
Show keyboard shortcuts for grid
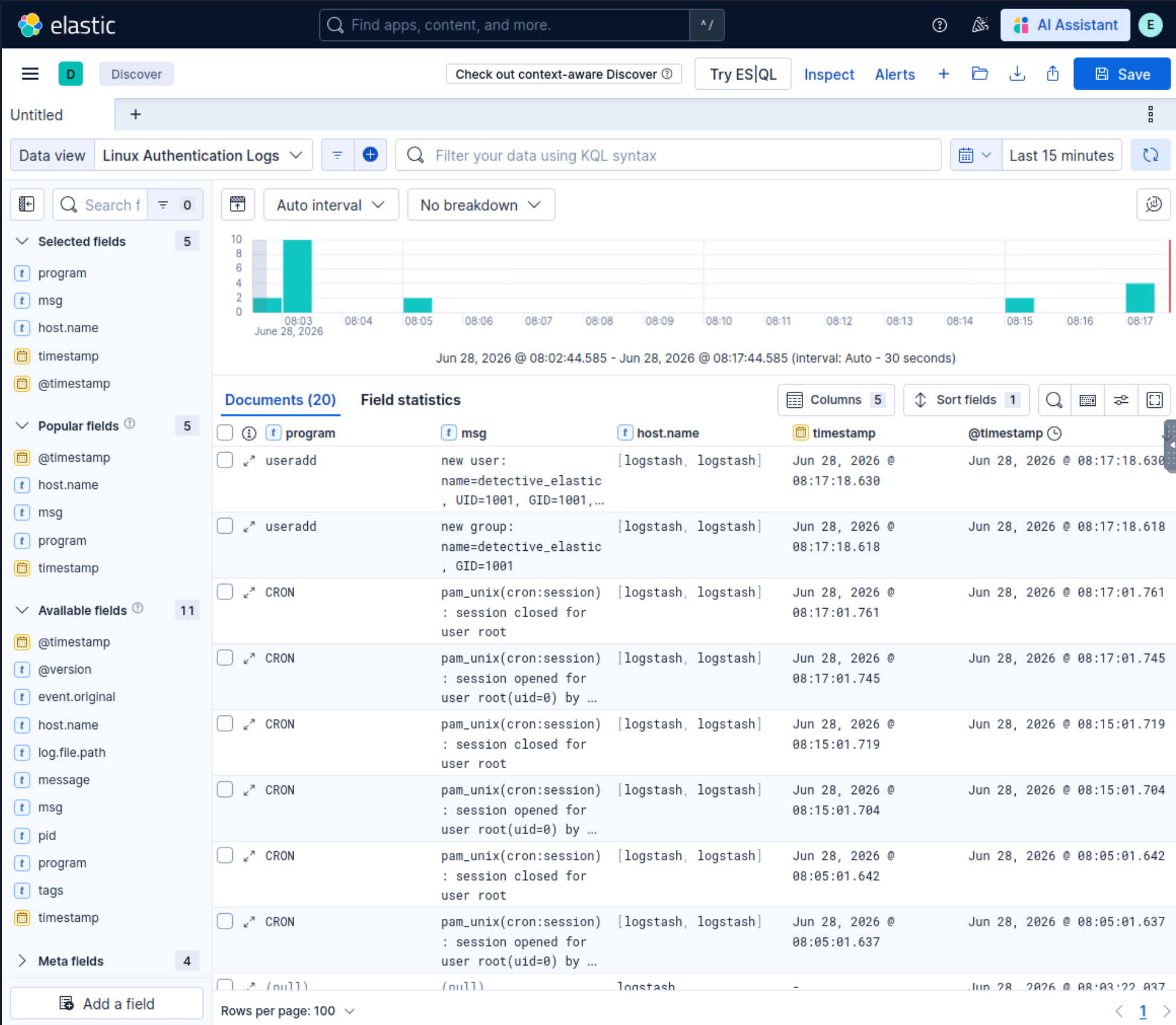pyautogui.click(x=1088, y=400)
